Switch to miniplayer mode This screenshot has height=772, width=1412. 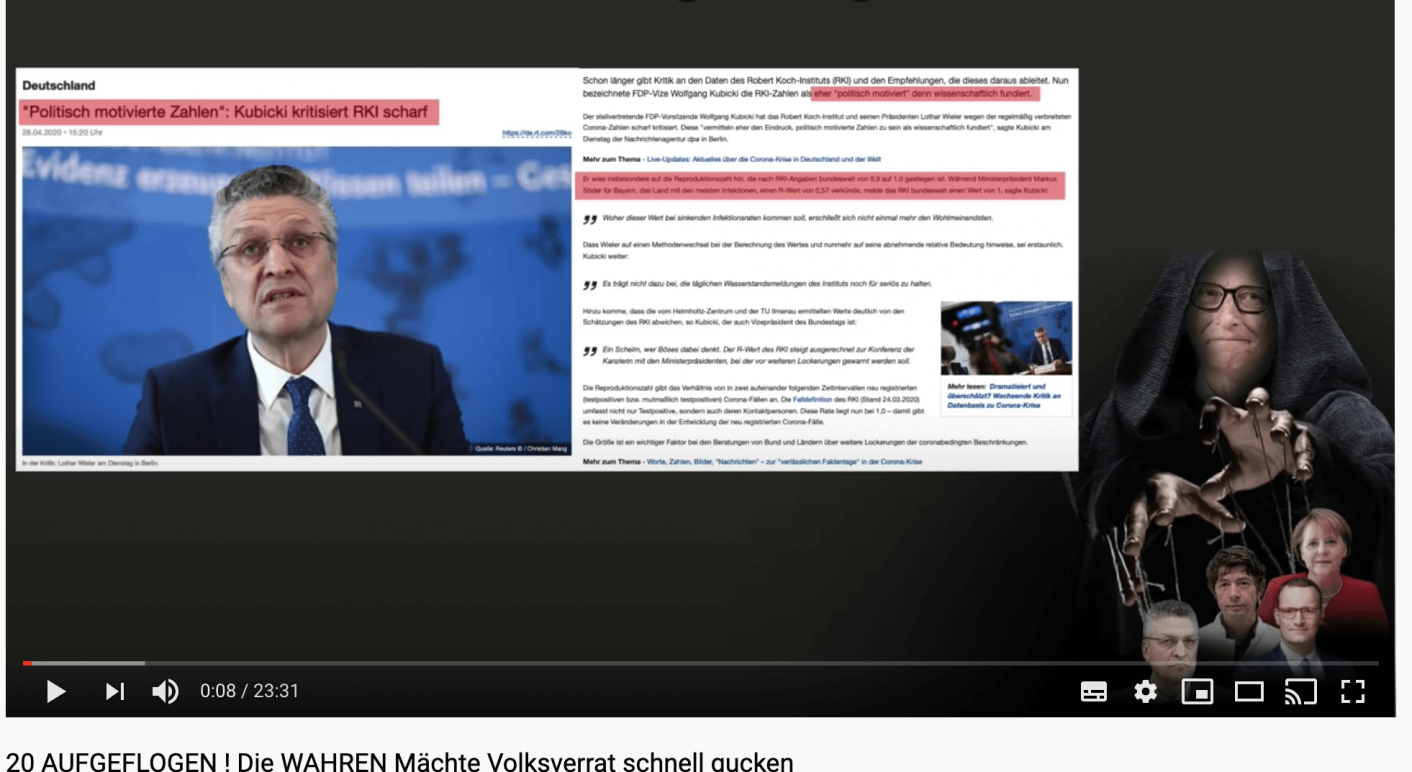[1197, 691]
